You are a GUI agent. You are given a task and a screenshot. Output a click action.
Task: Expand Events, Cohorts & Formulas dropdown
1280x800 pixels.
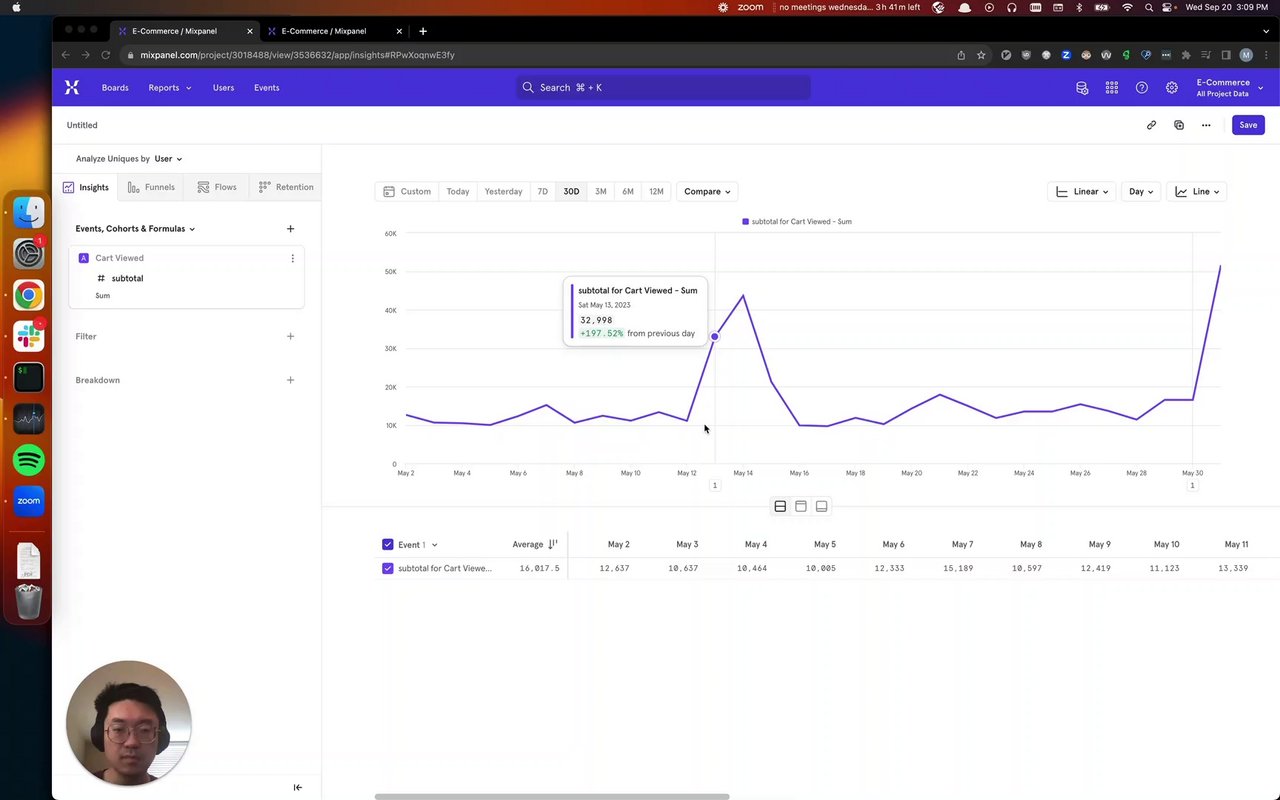[135, 229]
